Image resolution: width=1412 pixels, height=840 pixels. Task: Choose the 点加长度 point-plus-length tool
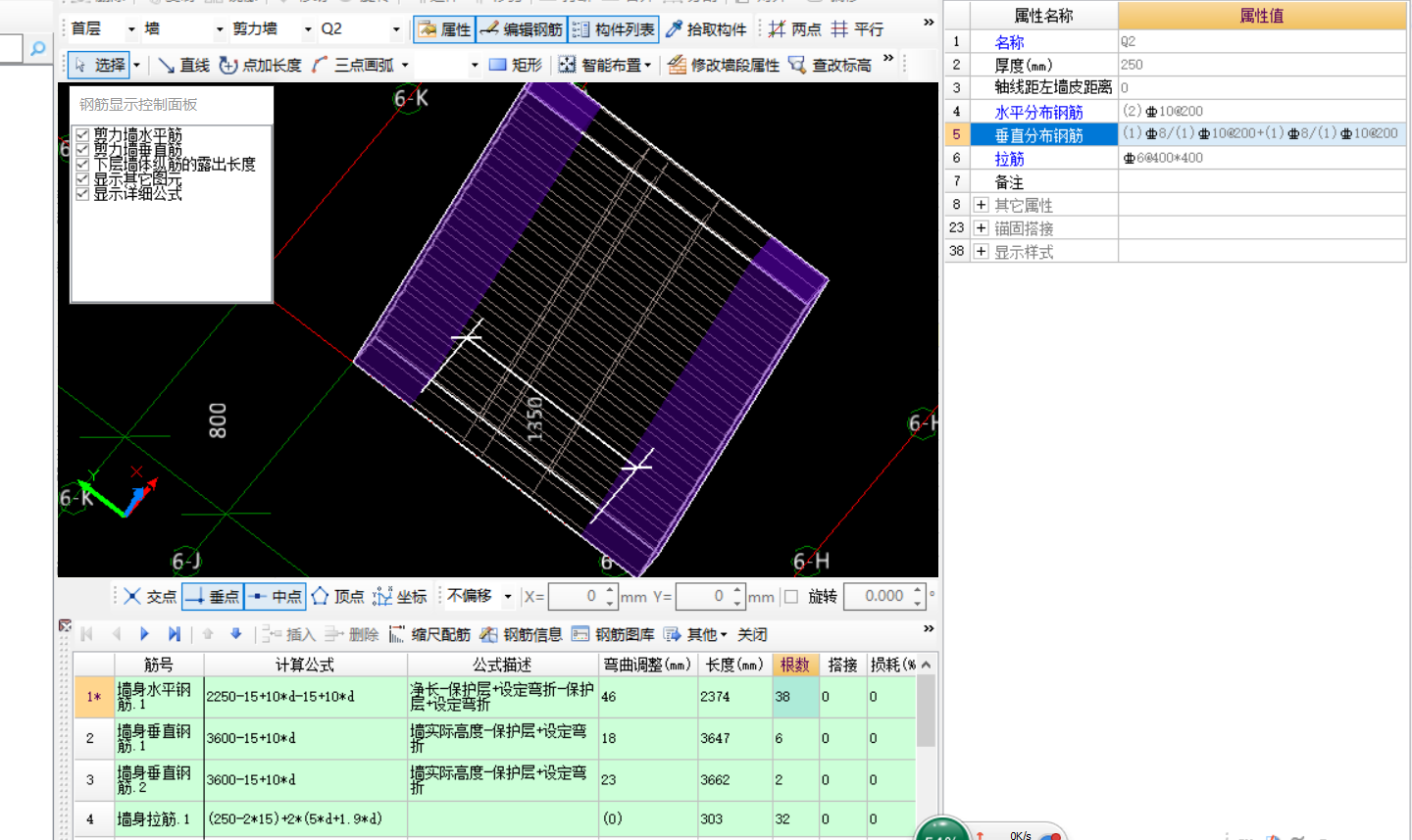click(x=260, y=65)
